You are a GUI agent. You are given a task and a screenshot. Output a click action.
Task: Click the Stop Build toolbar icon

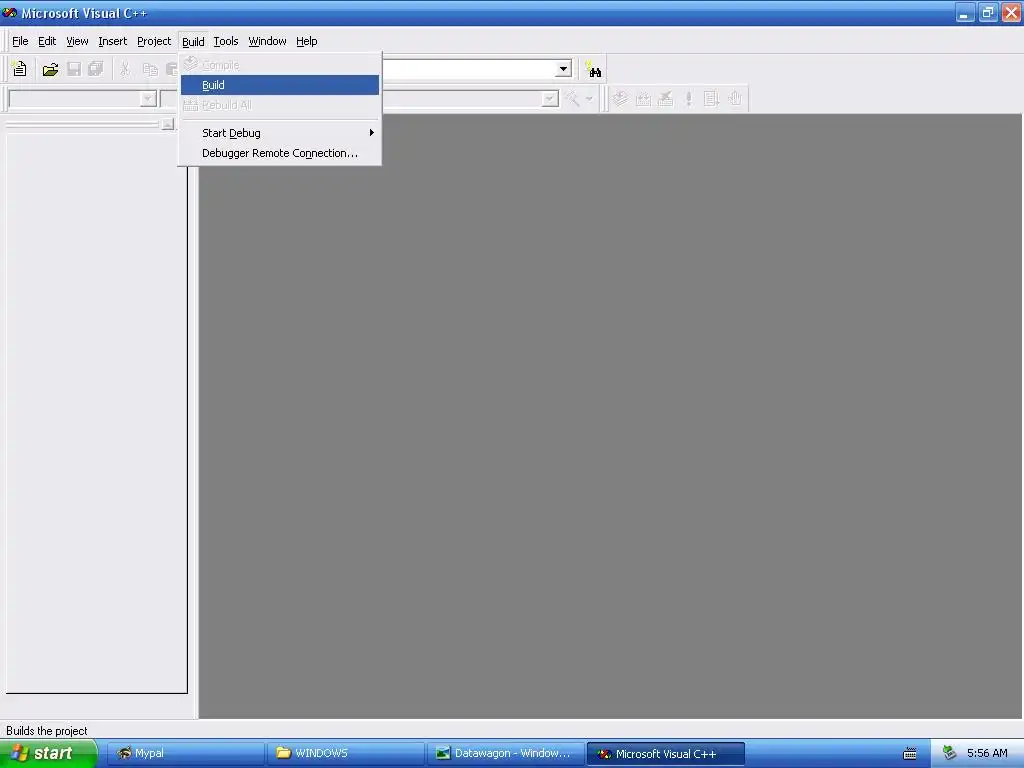point(665,99)
